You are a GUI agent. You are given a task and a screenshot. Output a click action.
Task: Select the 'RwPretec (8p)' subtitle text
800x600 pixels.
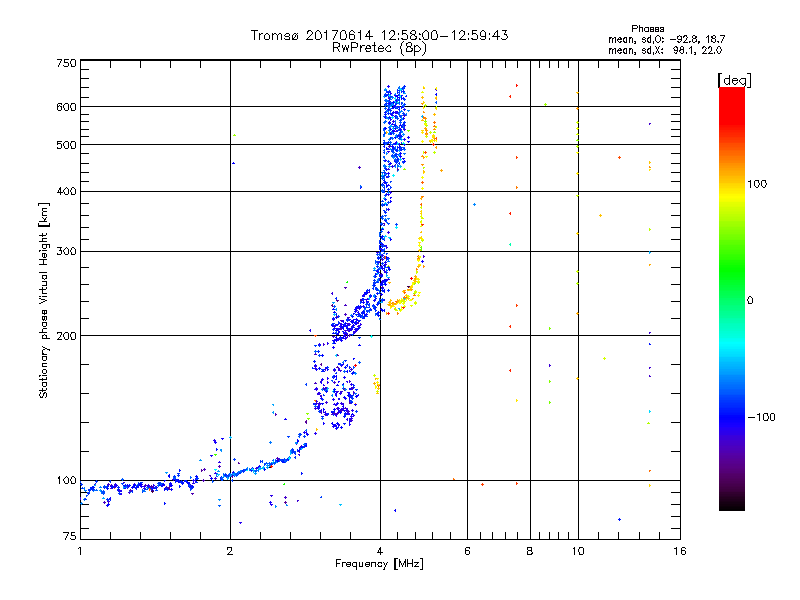(379, 48)
